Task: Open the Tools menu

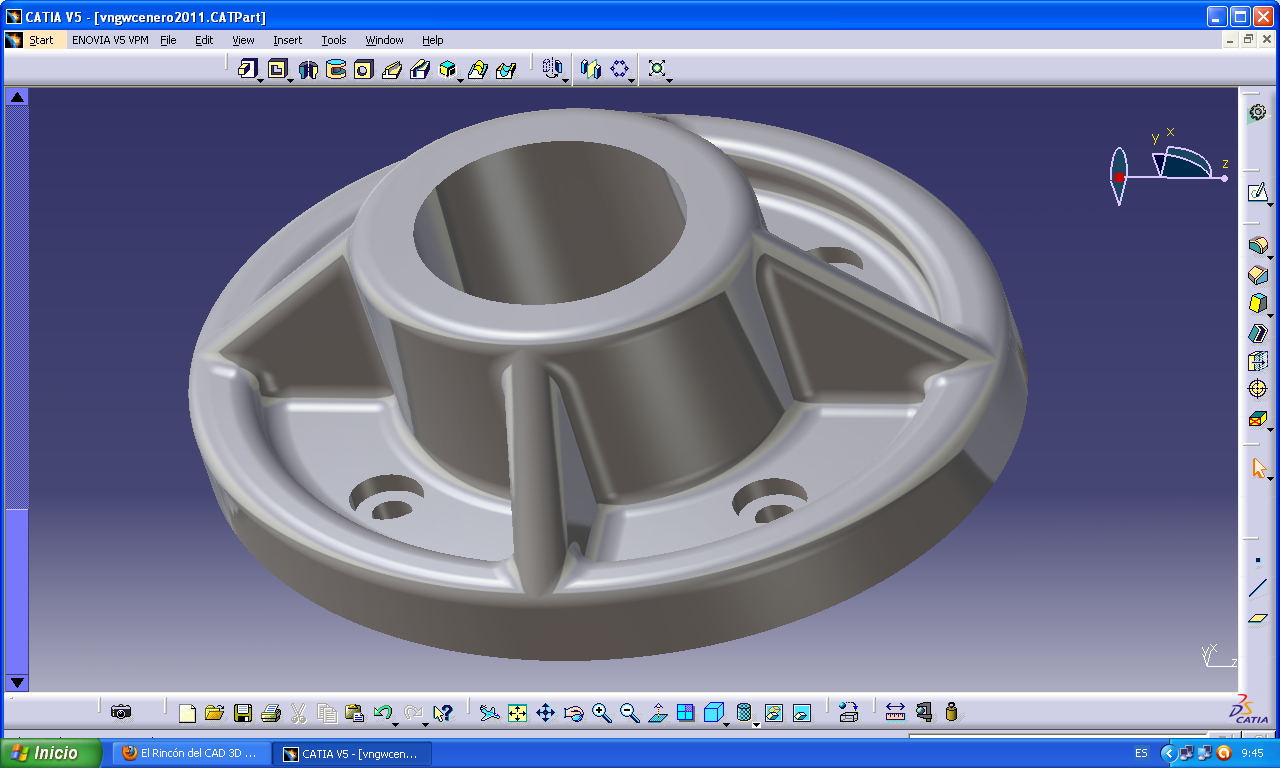Action: click(334, 40)
